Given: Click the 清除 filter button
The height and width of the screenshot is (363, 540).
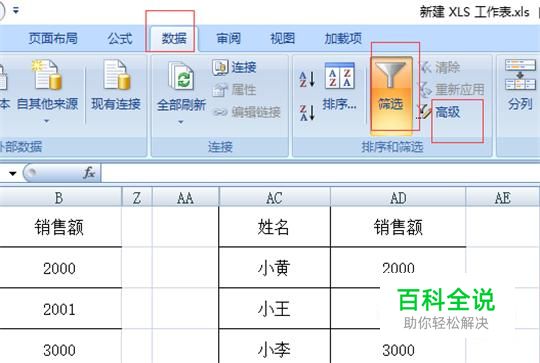Looking at the screenshot, I should point(440,67).
